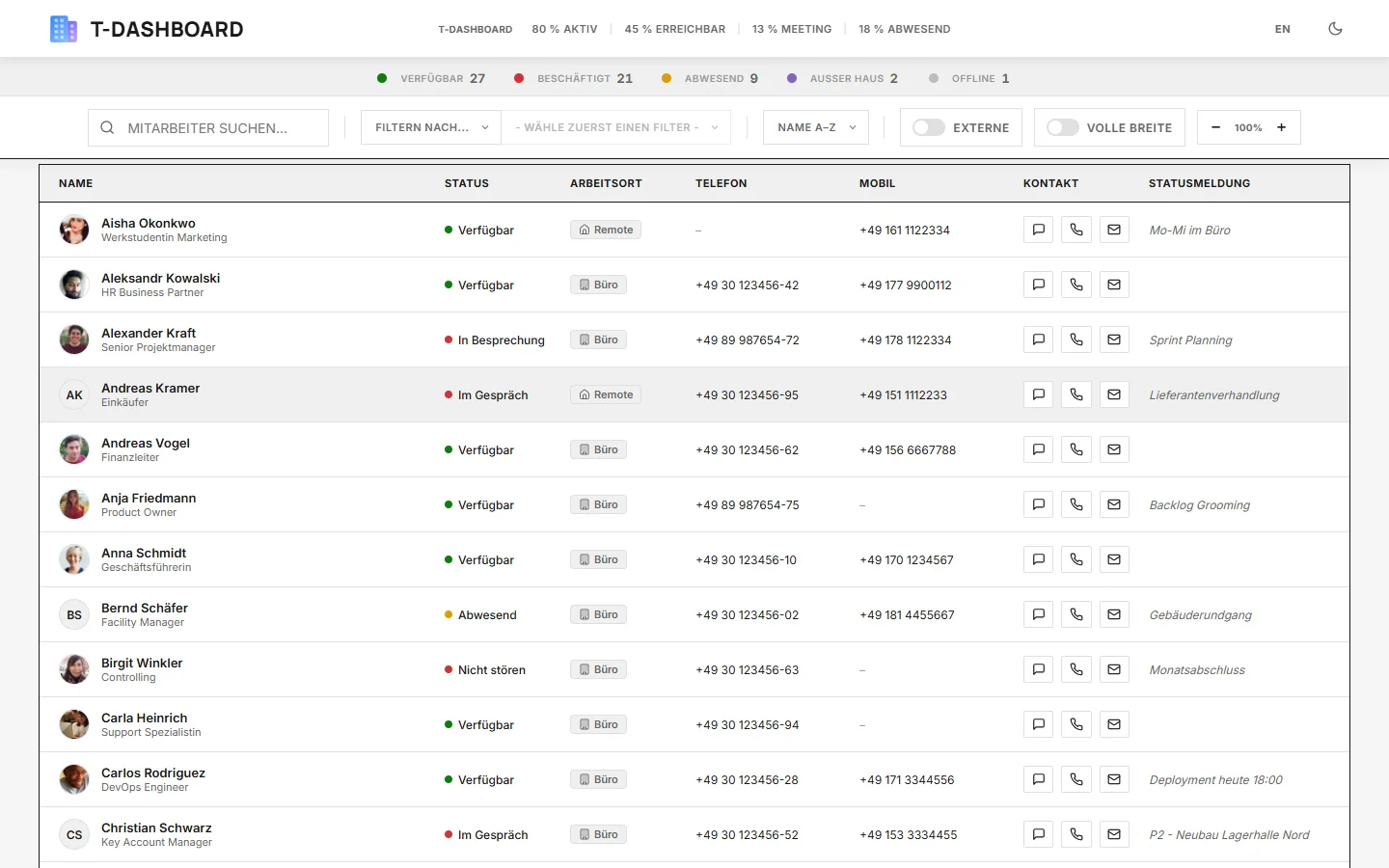This screenshot has width=1389, height=868.
Task: Email Anja Friedmann via envelope icon
Action: click(x=1114, y=504)
